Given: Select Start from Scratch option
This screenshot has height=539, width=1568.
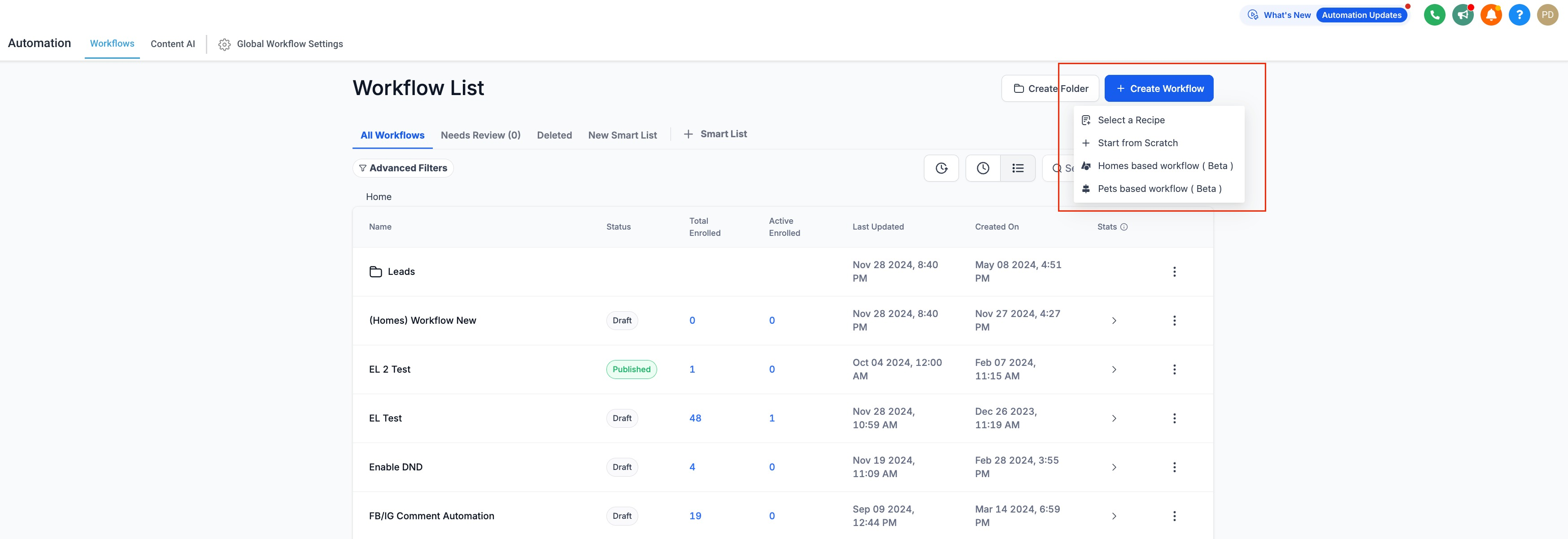Looking at the screenshot, I should pyautogui.click(x=1137, y=143).
